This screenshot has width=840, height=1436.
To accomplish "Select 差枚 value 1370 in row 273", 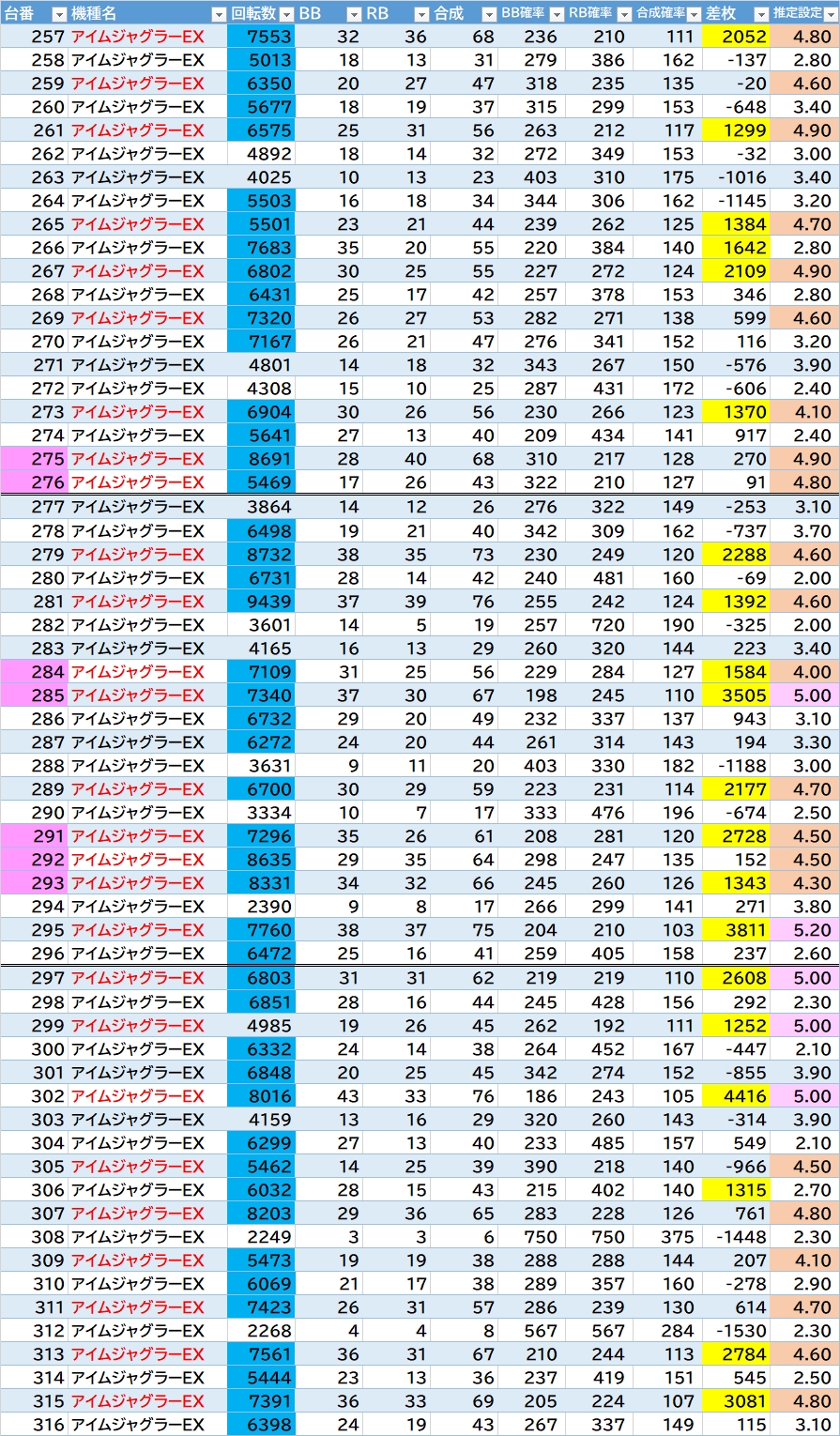I will pyautogui.click(x=735, y=412).
